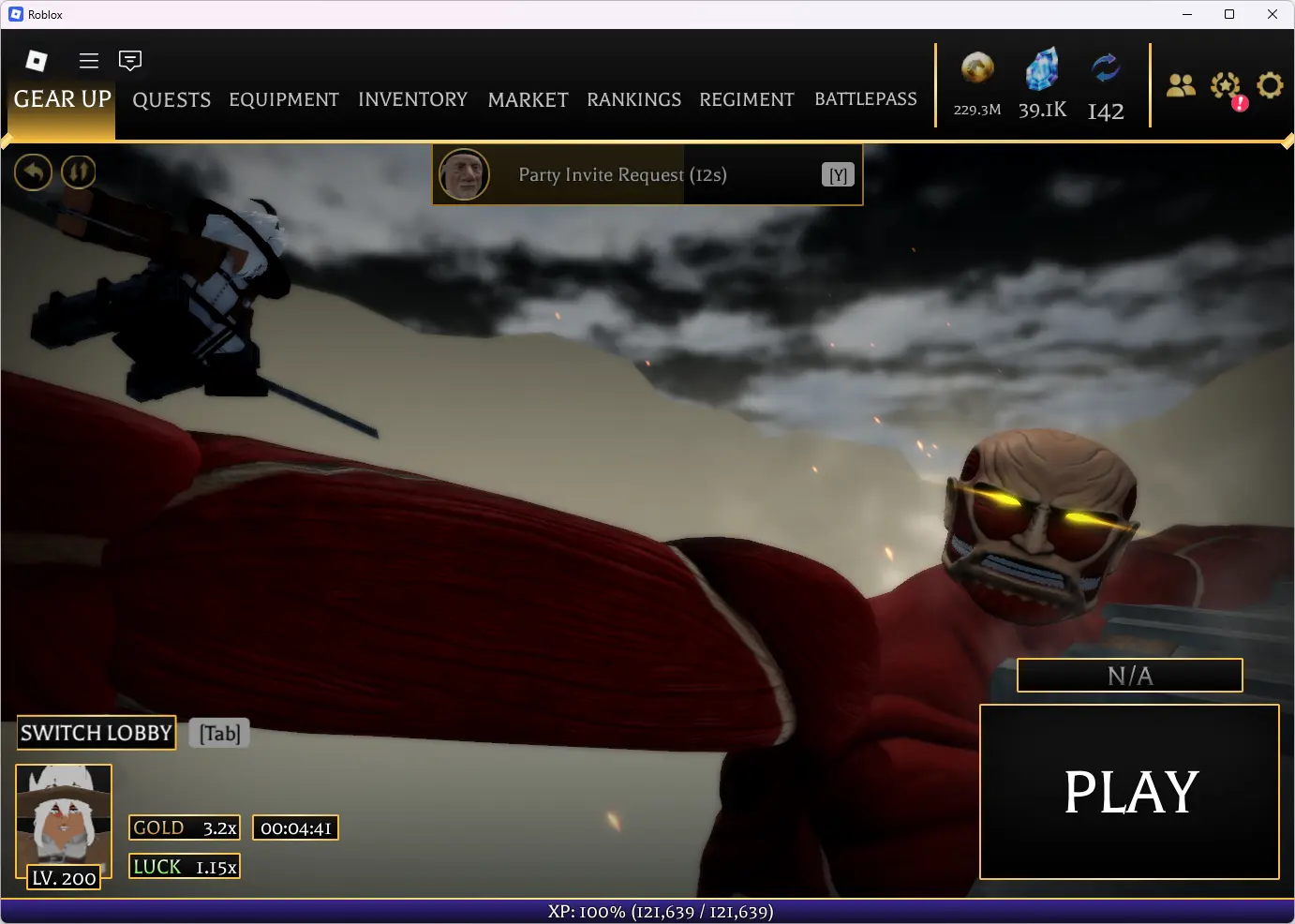Click the blue refresh arrows icon
This screenshot has width=1295, height=924.
click(1106, 68)
